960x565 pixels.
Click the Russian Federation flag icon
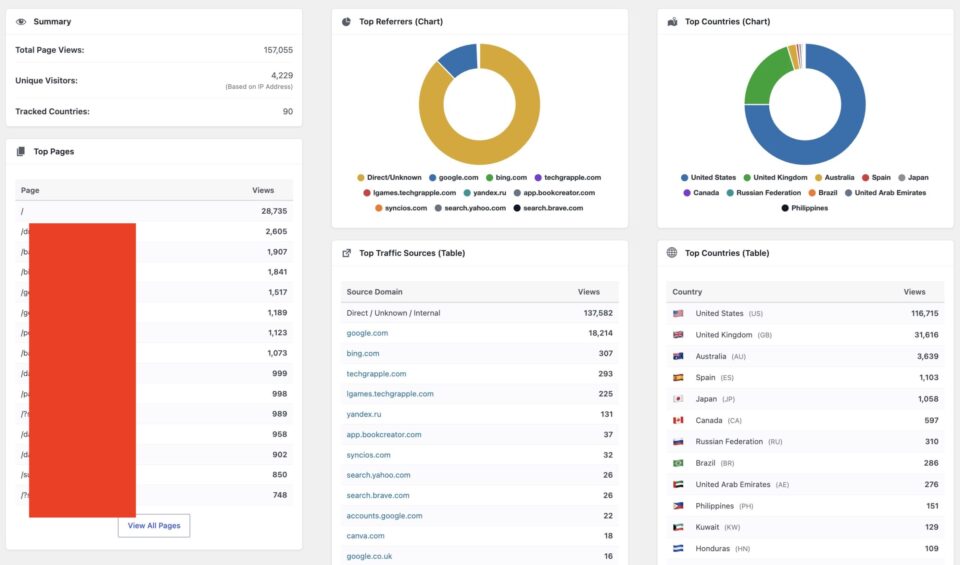pos(678,441)
